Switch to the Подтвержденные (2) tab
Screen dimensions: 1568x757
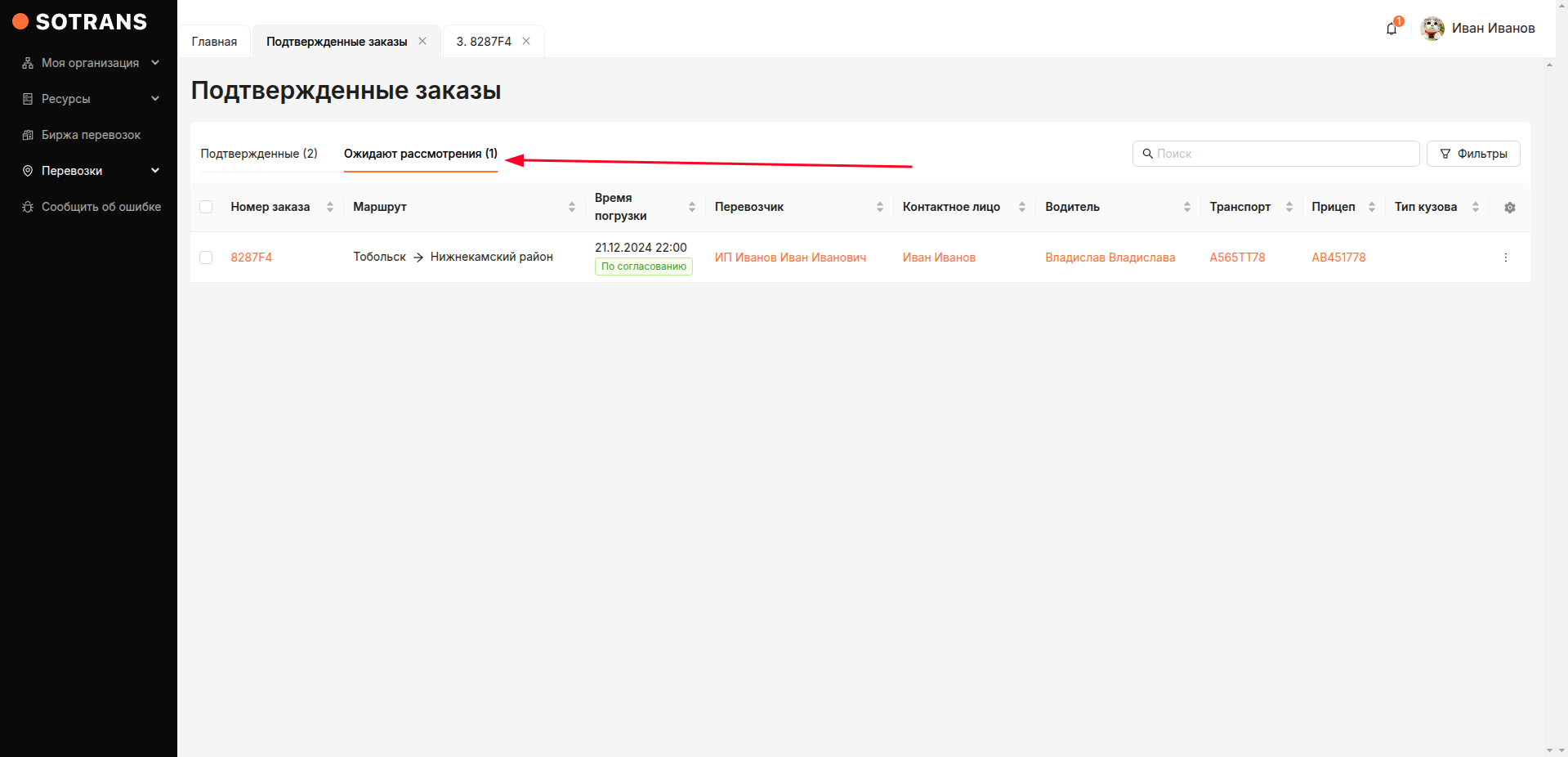[259, 154]
